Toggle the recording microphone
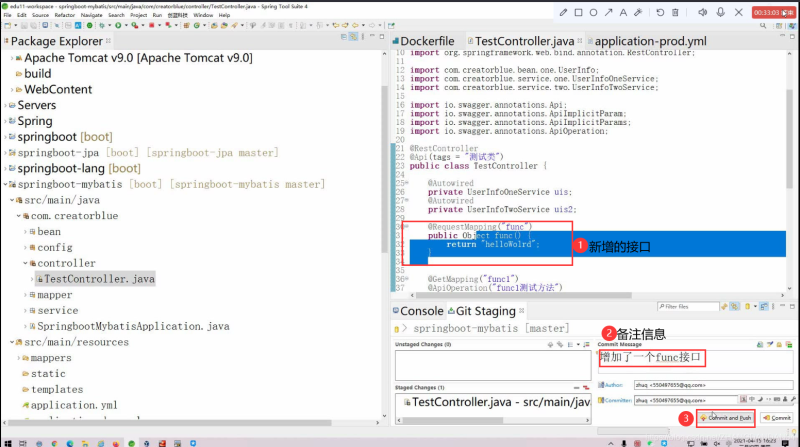This screenshot has height=447, width=800. [720, 12]
